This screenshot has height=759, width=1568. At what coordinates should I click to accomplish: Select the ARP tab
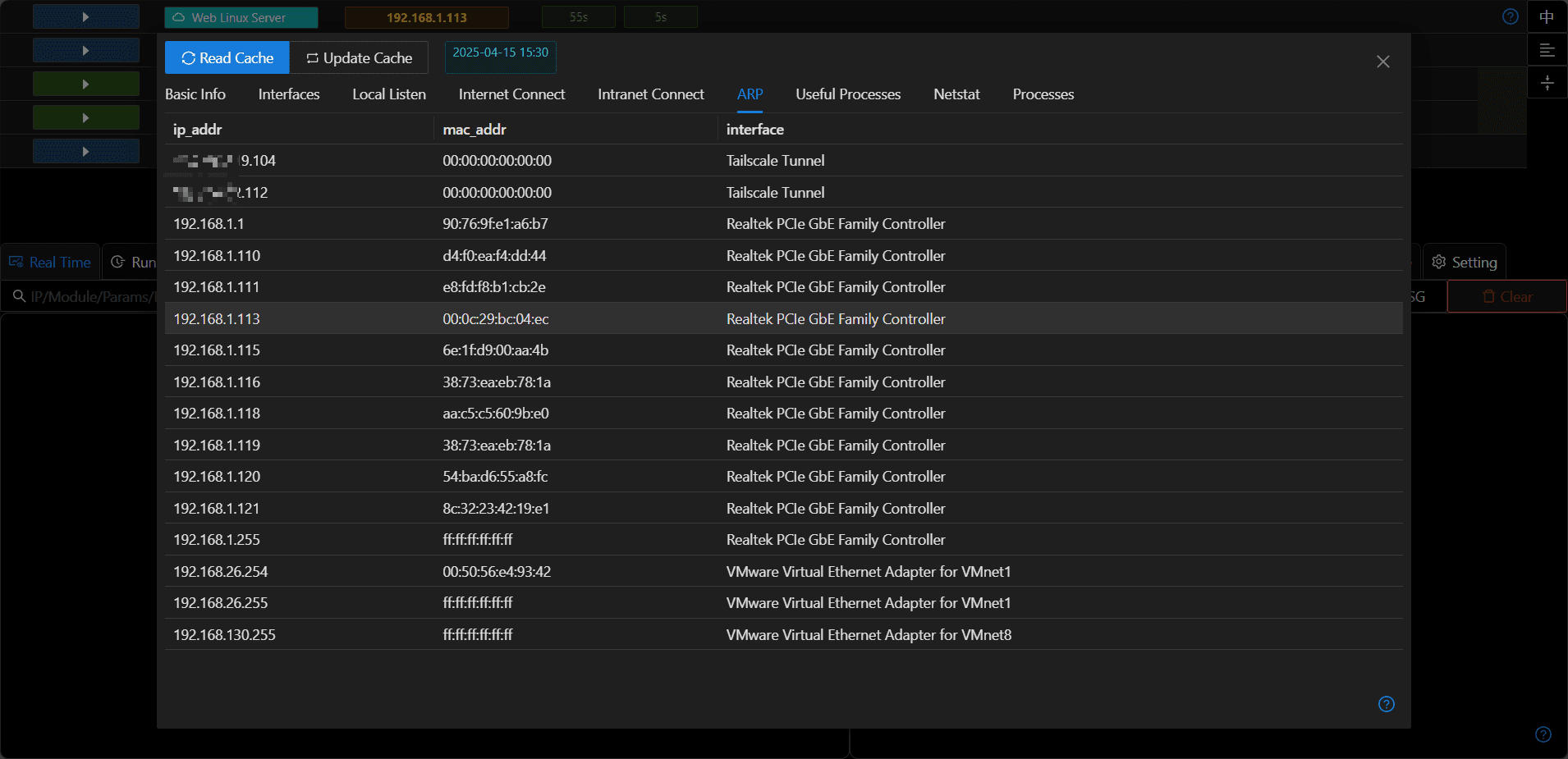click(750, 94)
